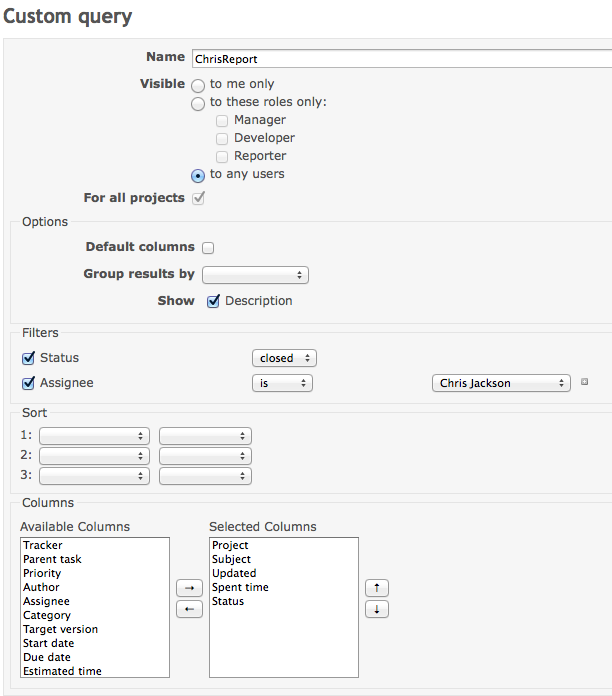Select Estimated time in Available Columns
The width and height of the screenshot is (612, 696).
coord(62,671)
